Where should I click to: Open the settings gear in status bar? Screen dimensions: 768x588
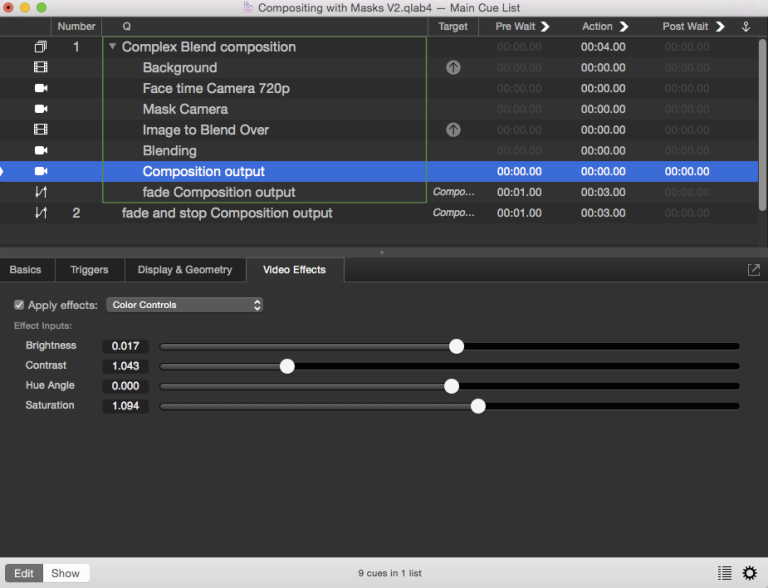point(750,573)
